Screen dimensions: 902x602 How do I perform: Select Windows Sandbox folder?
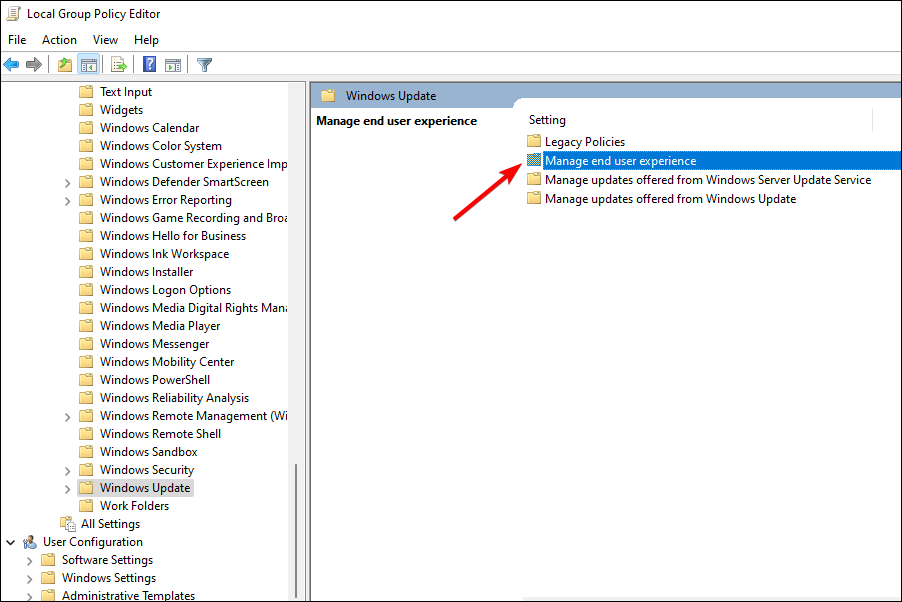[148, 452]
